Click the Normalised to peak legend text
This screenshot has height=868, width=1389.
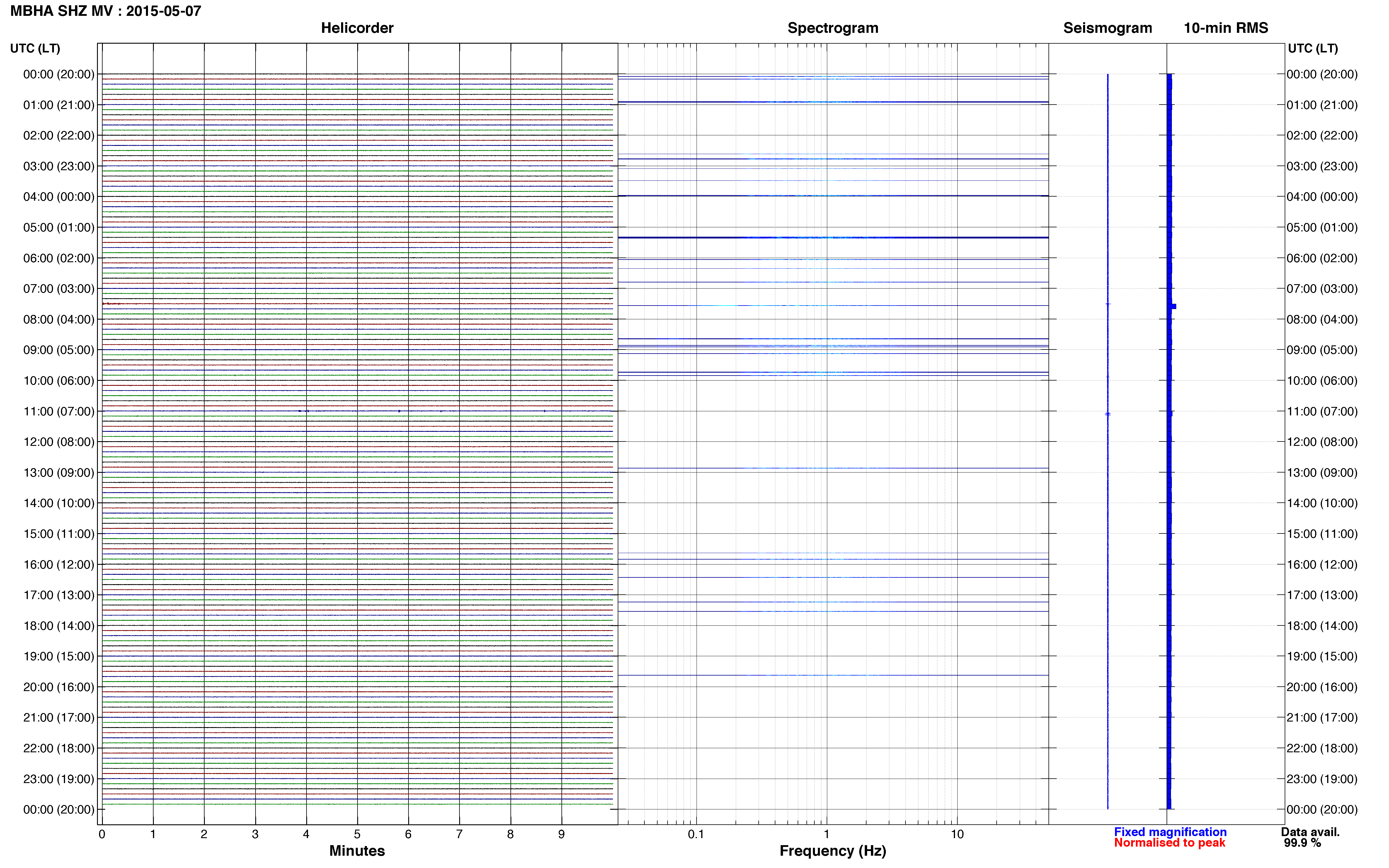click(x=1170, y=843)
